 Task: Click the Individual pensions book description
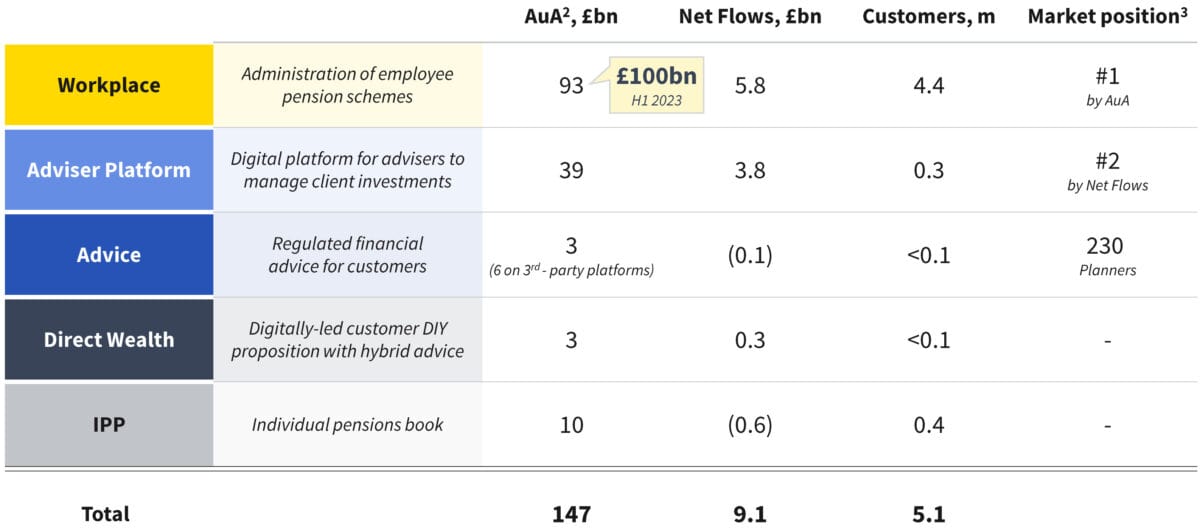[347, 424]
